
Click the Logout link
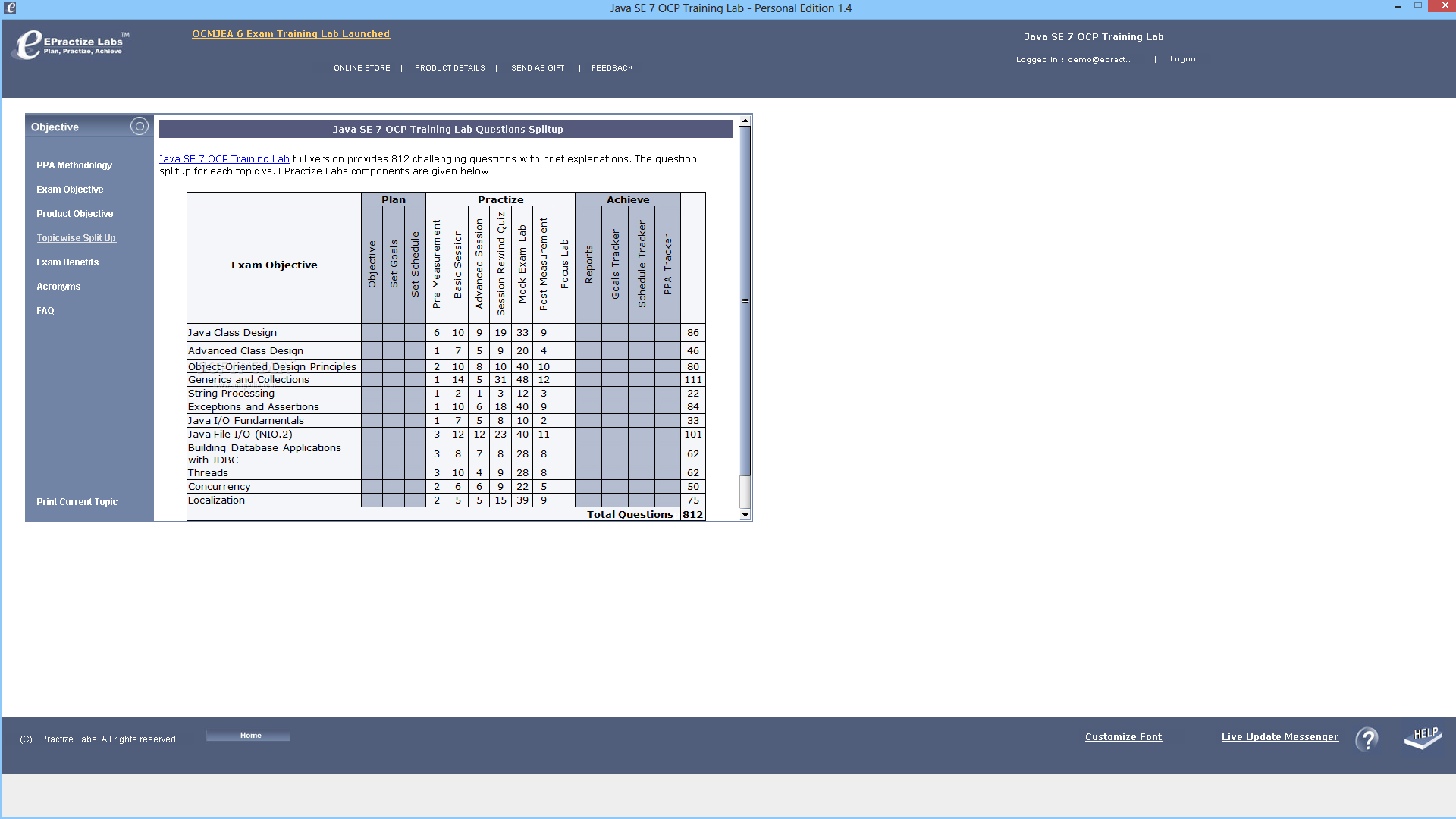[1184, 59]
